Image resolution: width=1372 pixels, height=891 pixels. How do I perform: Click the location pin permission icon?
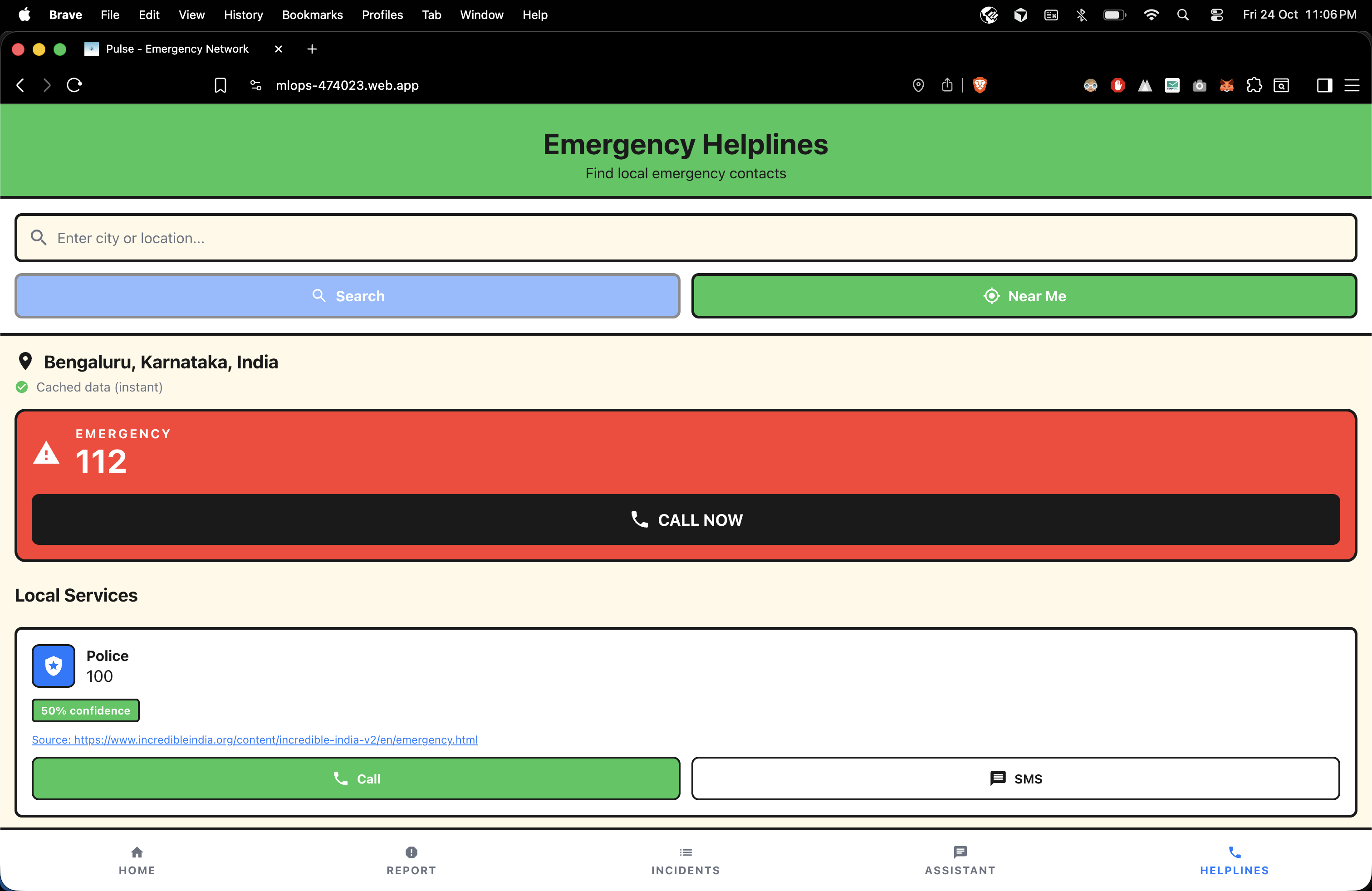click(x=918, y=85)
